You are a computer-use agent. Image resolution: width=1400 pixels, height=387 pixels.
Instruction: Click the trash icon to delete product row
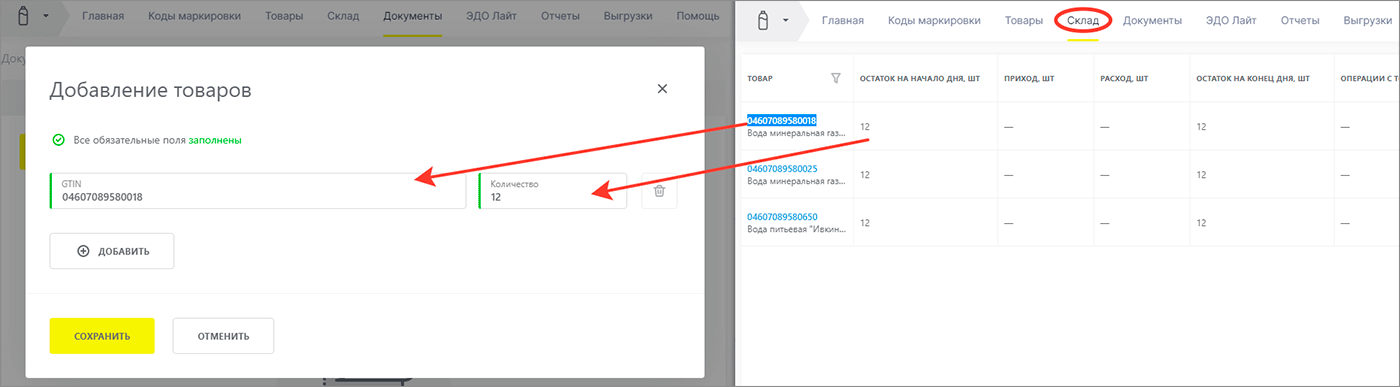tap(659, 191)
